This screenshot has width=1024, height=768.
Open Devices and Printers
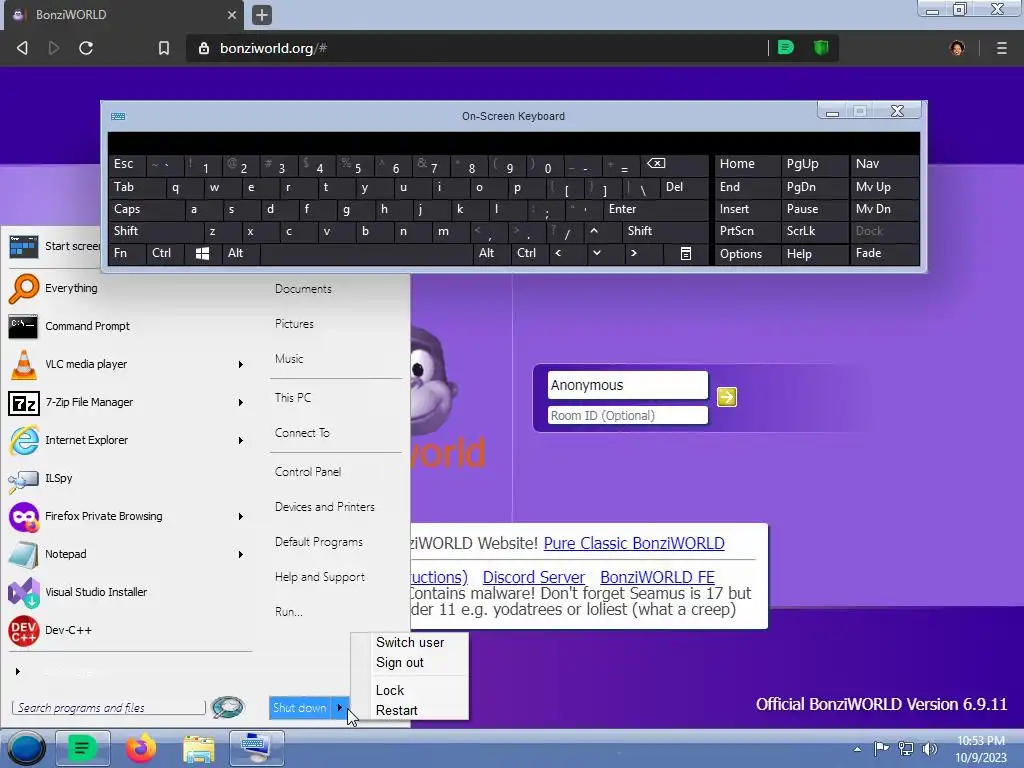coord(325,507)
